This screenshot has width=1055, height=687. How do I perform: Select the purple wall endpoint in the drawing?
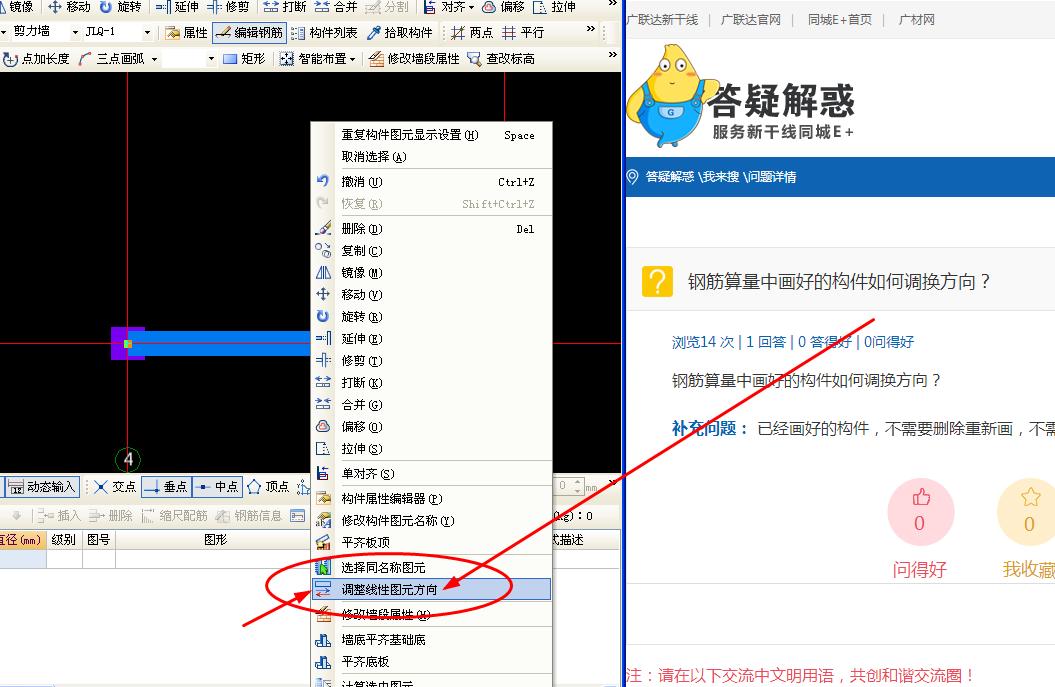[127, 343]
